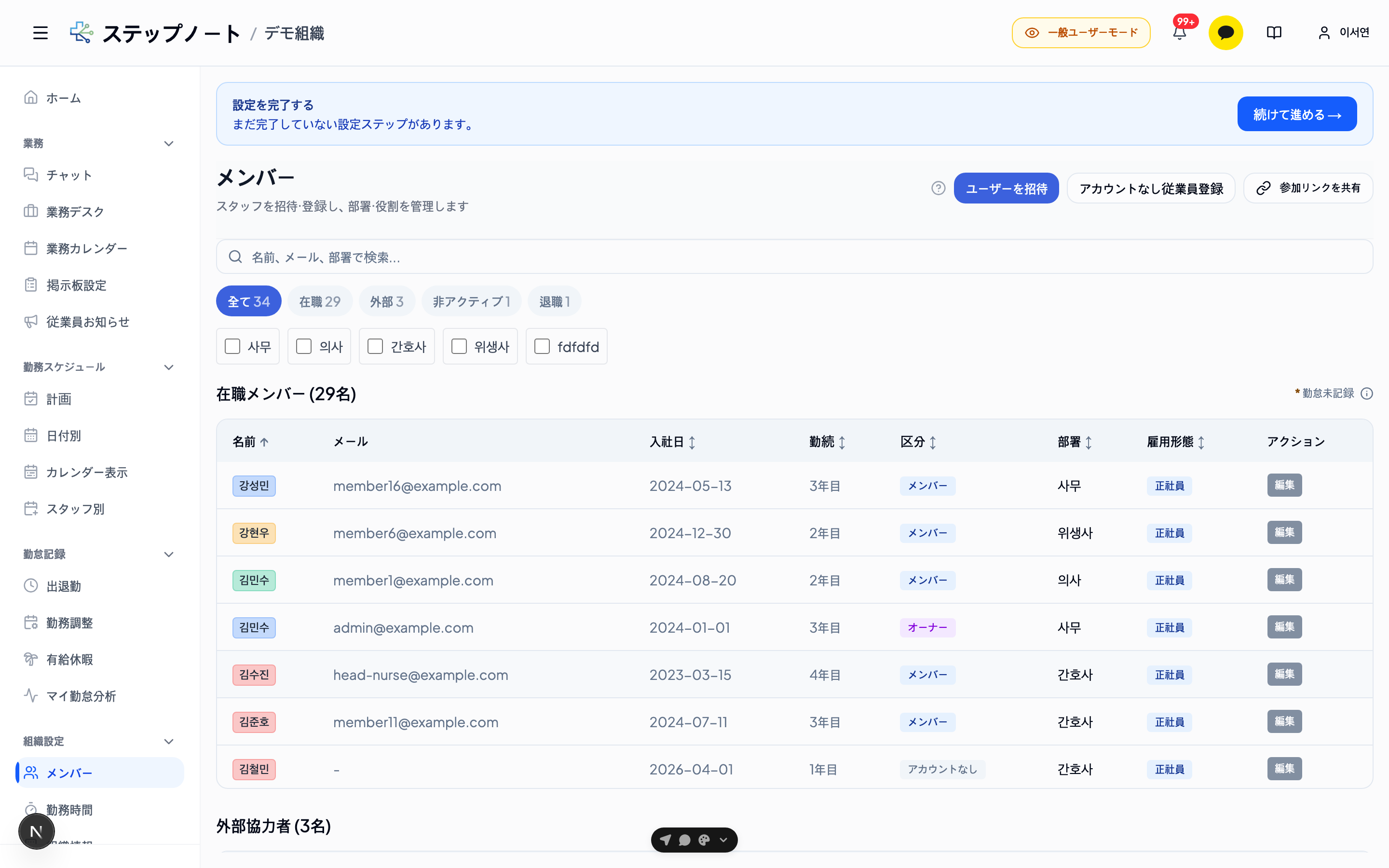
Task: Open the guide book icon
Action: [x=1274, y=33]
